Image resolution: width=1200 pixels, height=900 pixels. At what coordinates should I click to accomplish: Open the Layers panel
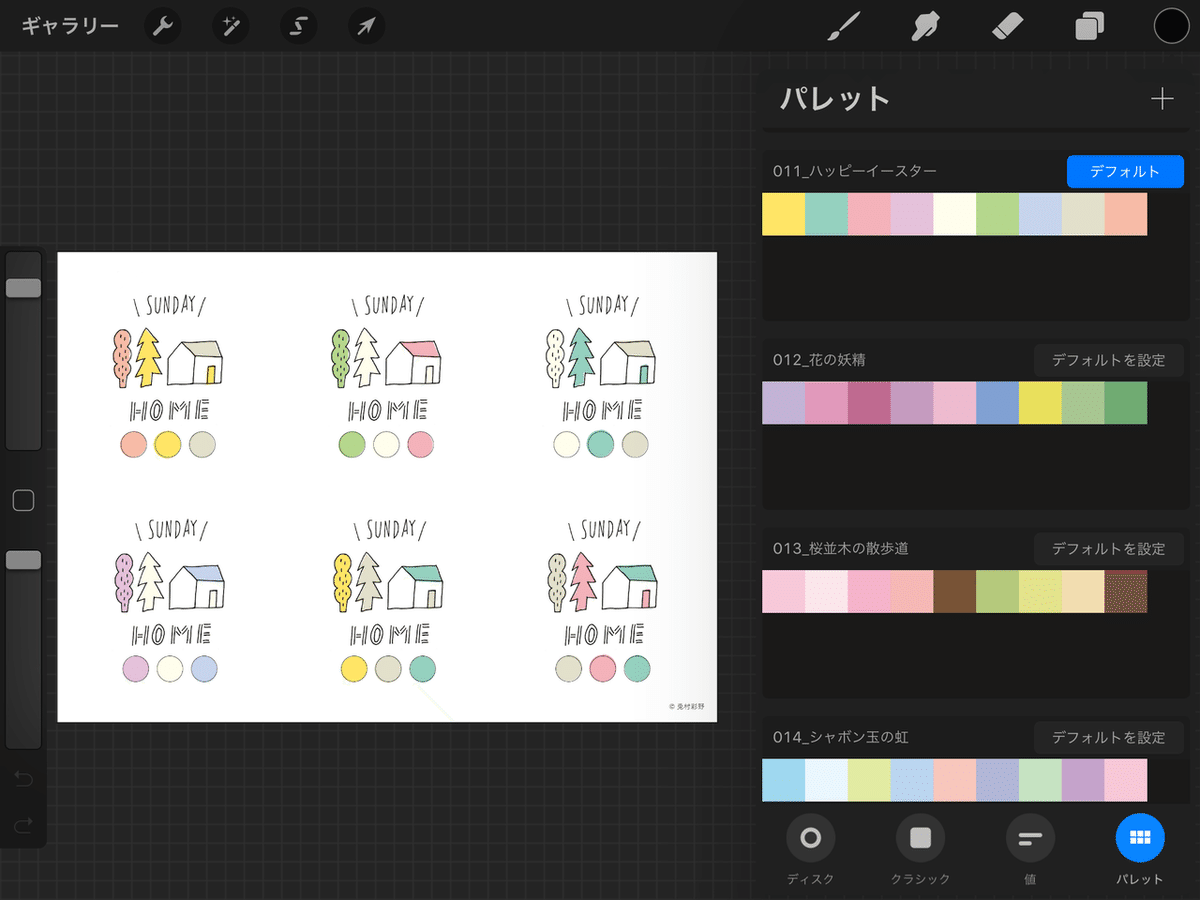(x=1090, y=26)
